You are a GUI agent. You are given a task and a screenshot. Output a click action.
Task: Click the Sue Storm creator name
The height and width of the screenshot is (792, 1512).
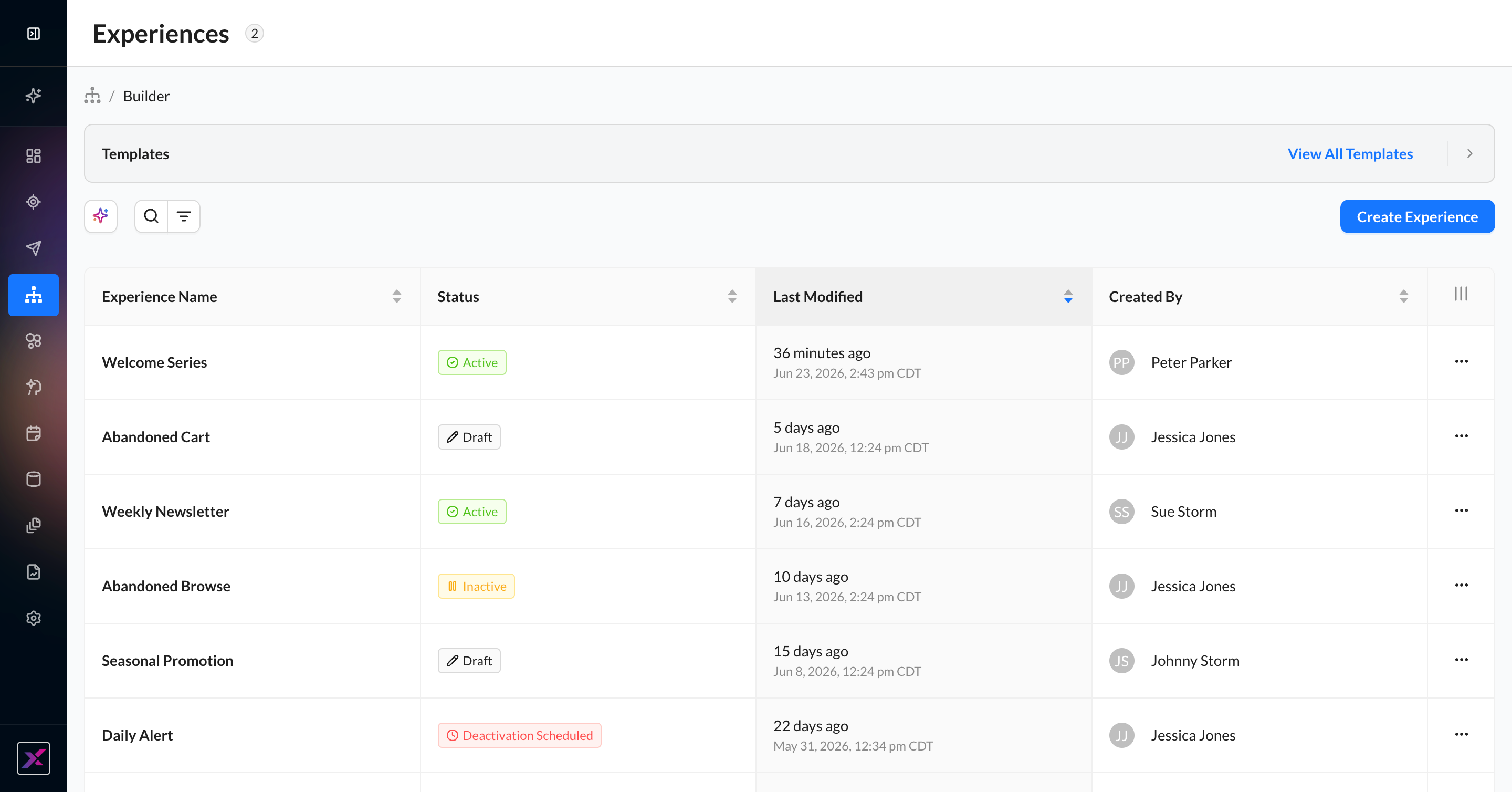click(1183, 512)
